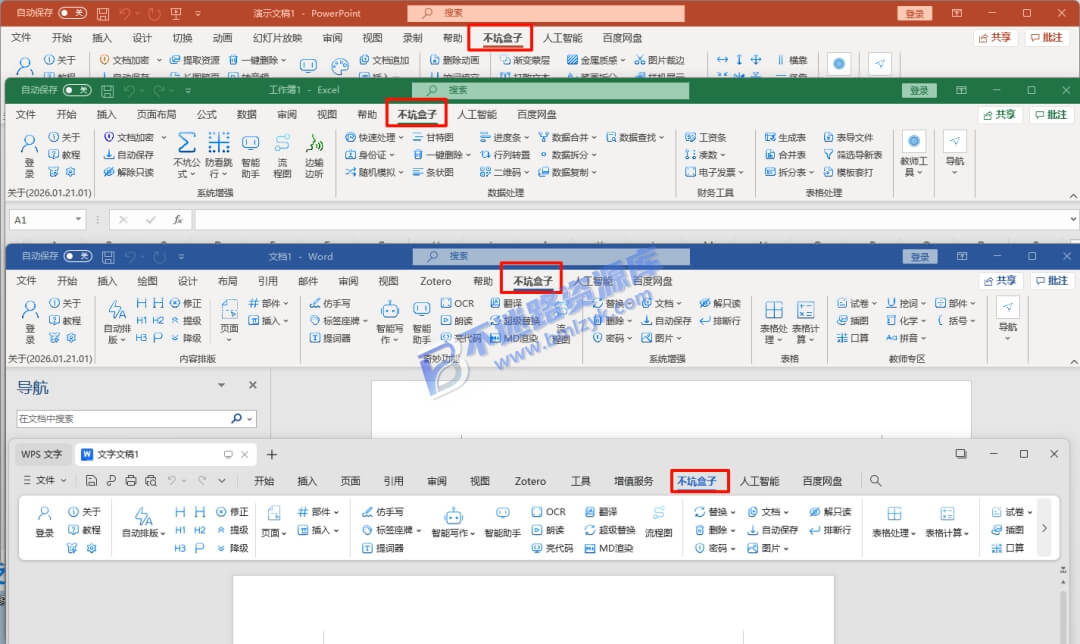This screenshot has width=1080, height=644.
Task: Expand 标签座牌 dropdown in Word ribbon
Action: [x=365, y=321]
